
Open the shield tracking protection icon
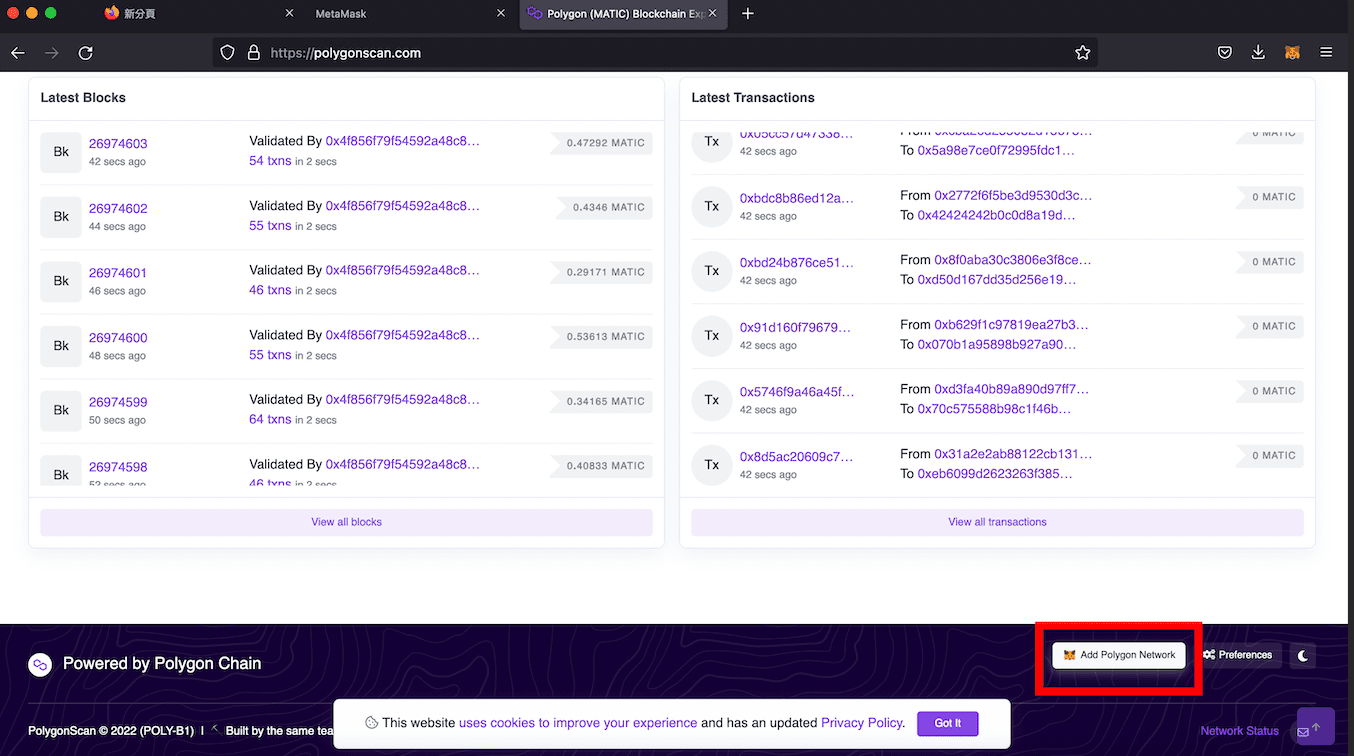pos(228,53)
